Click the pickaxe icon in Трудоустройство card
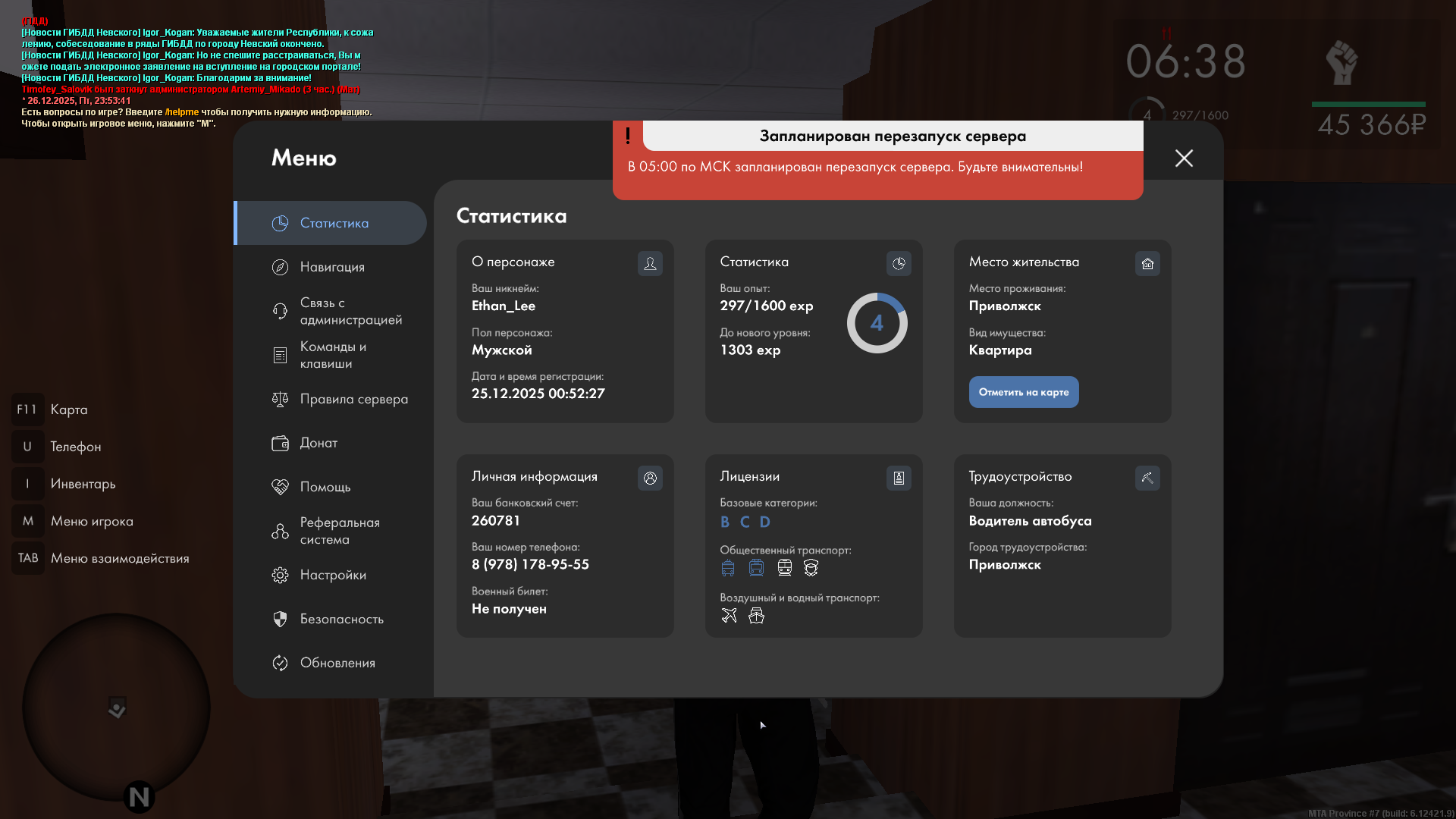The width and height of the screenshot is (1456, 819). [x=1147, y=478]
